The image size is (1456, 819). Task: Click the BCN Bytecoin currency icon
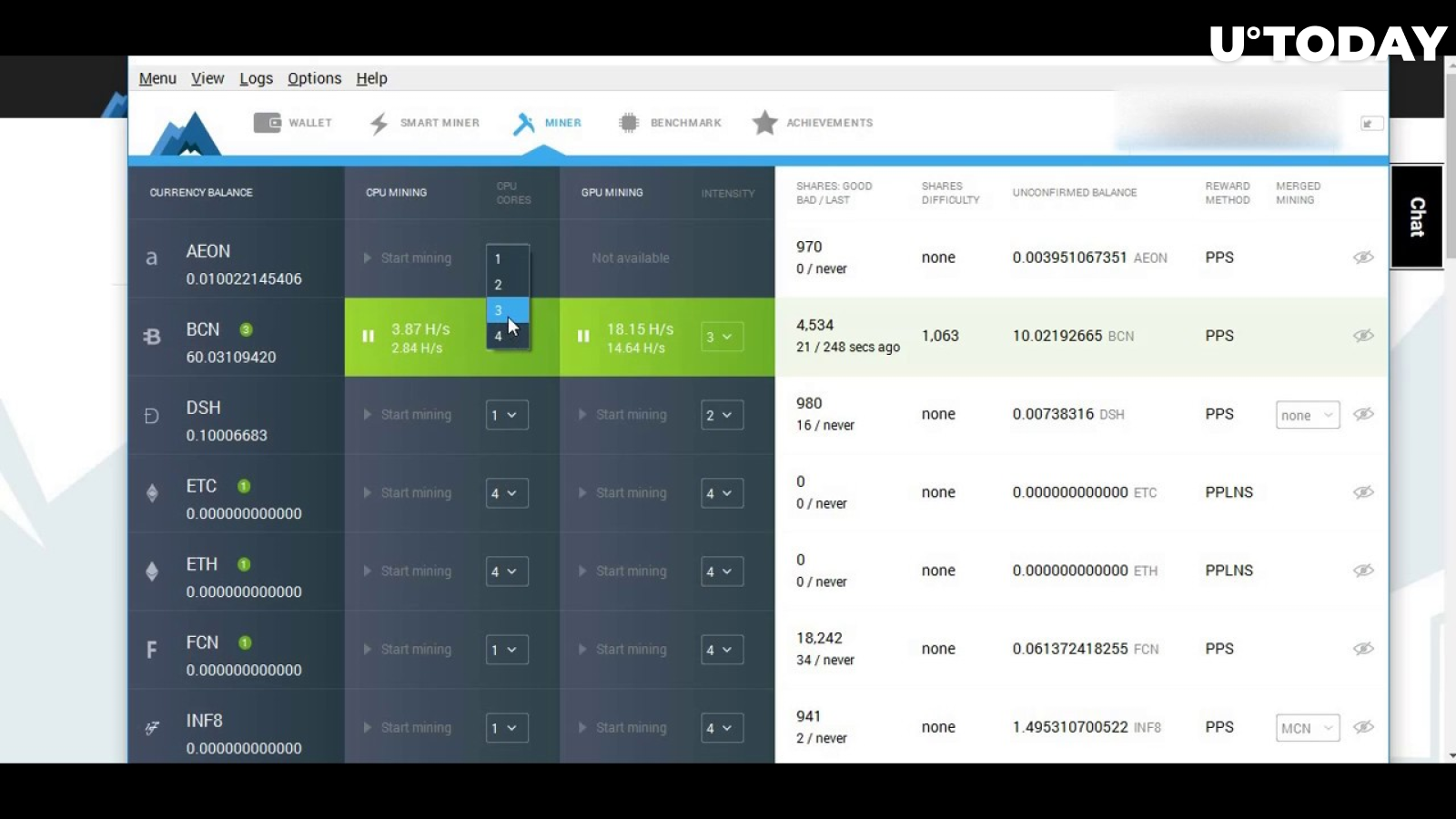pos(152,337)
